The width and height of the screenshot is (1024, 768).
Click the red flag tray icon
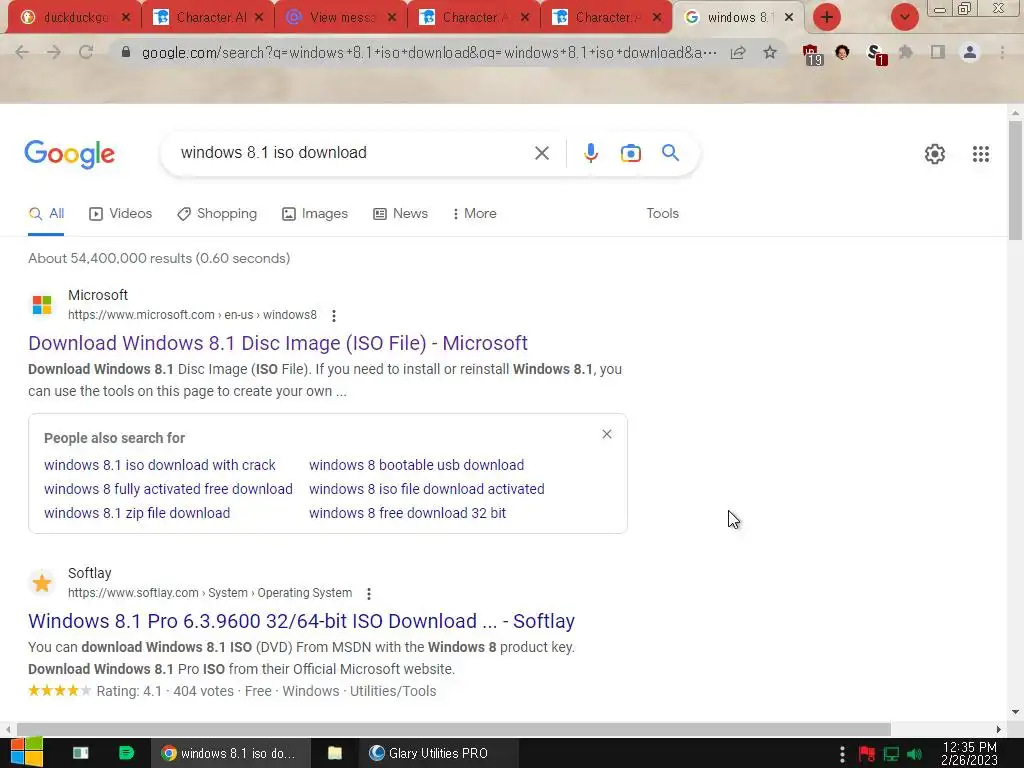tap(867, 754)
